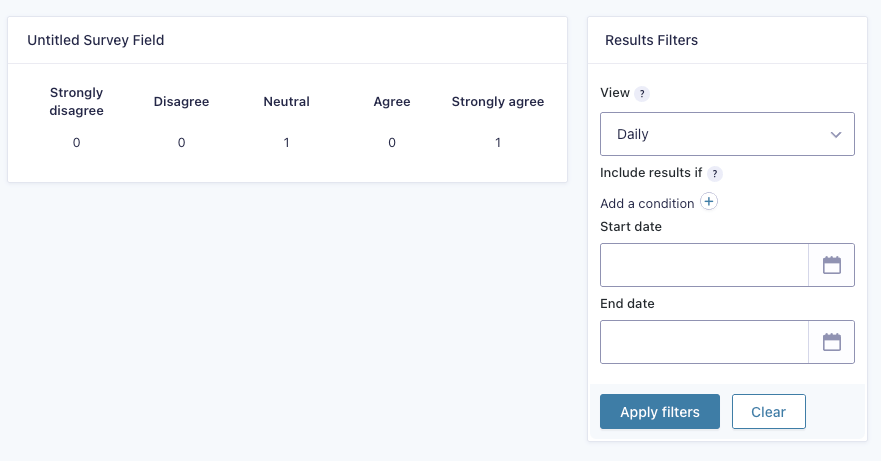The height and width of the screenshot is (461, 881).
Task: Select the Strongly agree column header
Action: [x=498, y=102]
